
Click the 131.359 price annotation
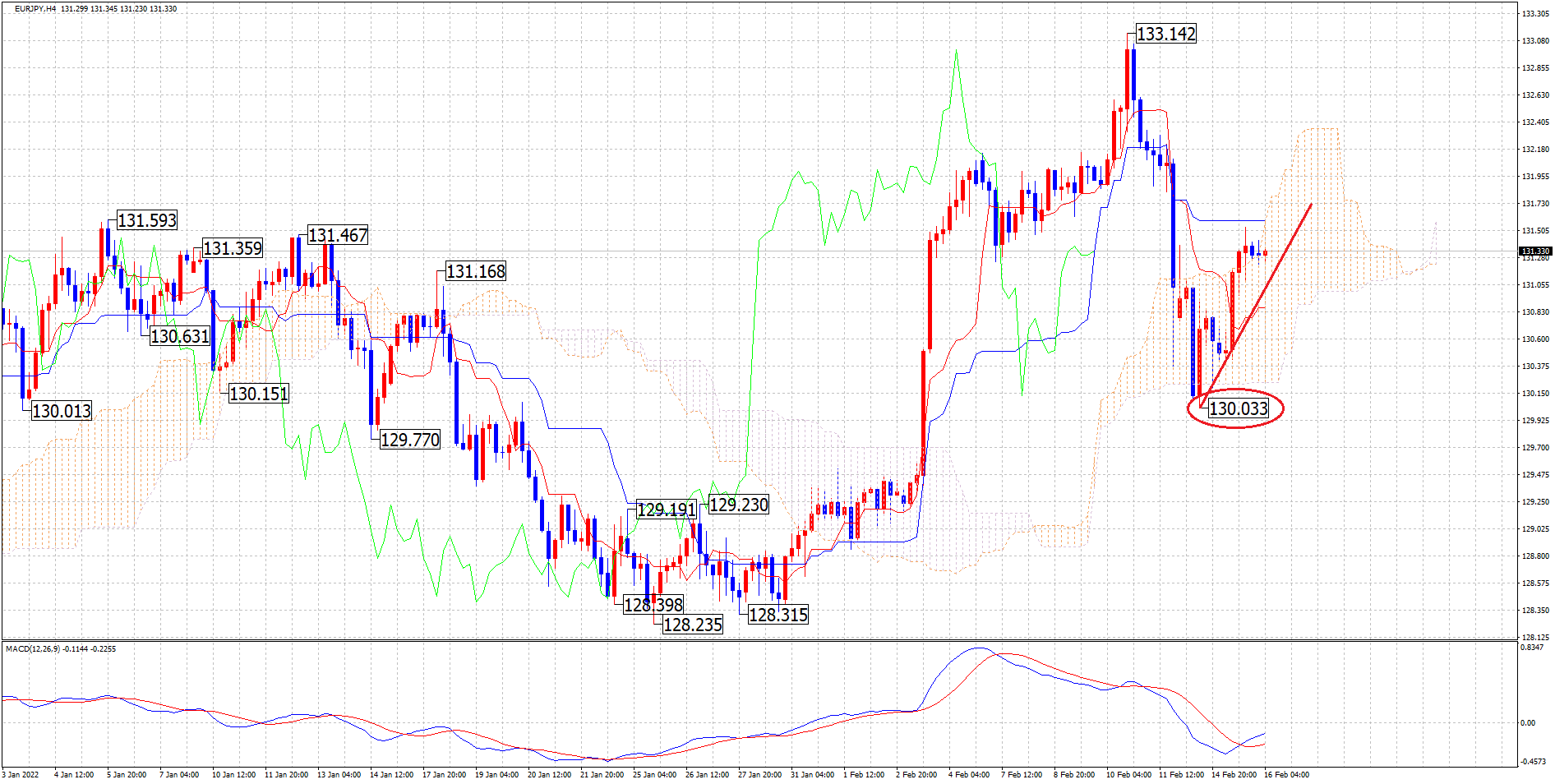(233, 248)
